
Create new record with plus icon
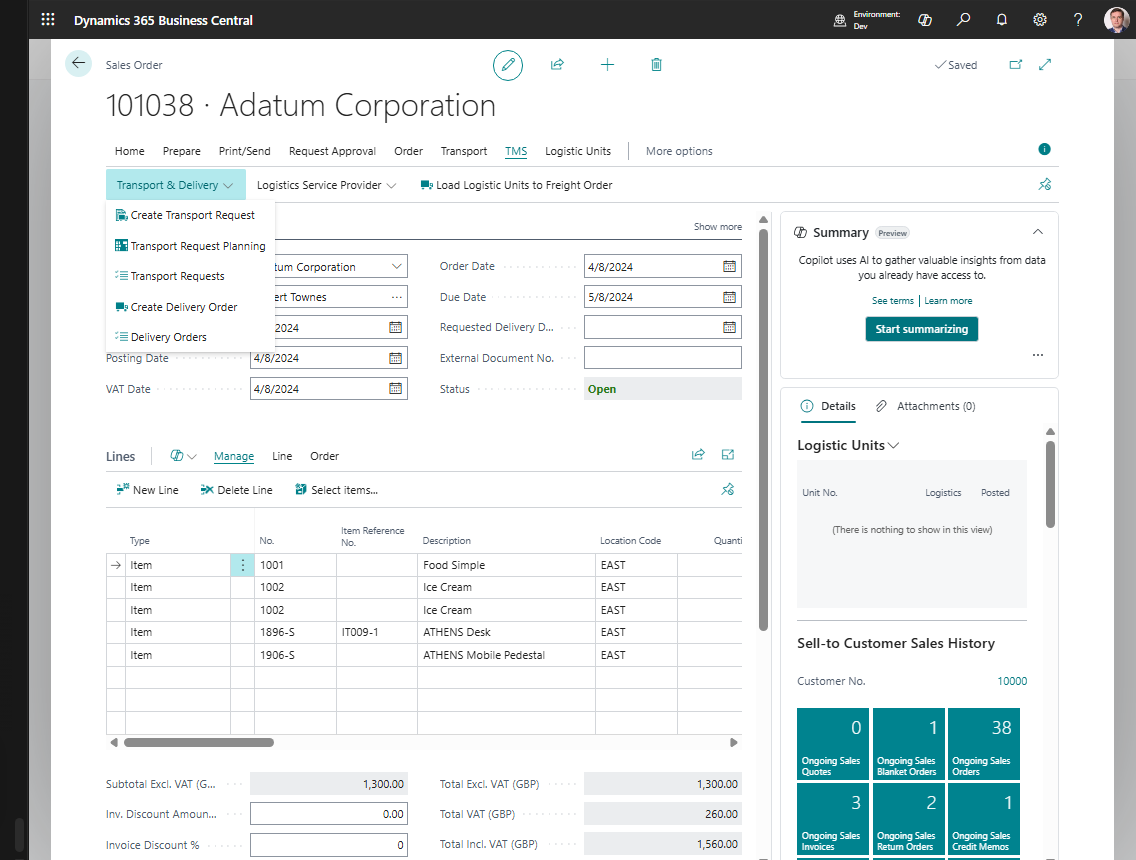(607, 64)
